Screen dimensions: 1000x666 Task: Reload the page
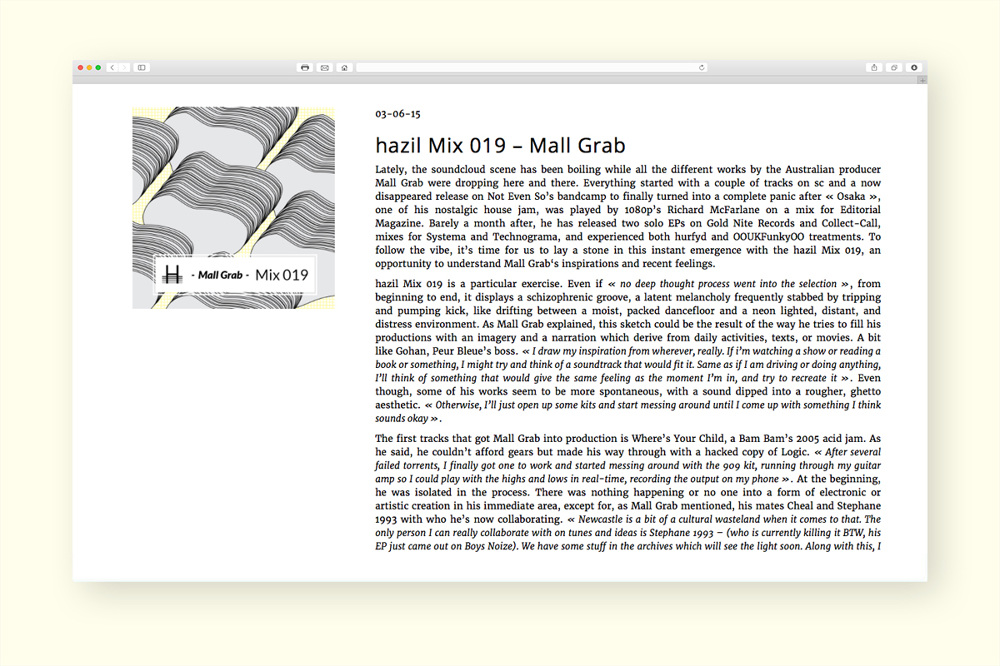(x=702, y=68)
